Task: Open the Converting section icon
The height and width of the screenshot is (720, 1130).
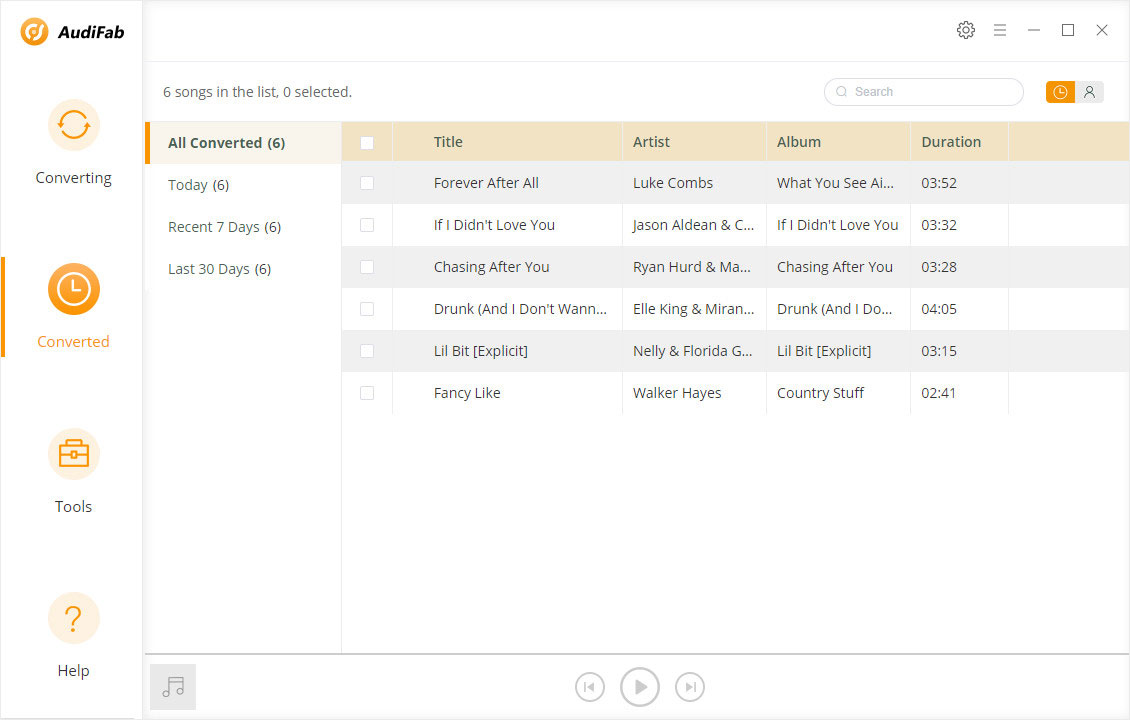Action: click(x=74, y=125)
